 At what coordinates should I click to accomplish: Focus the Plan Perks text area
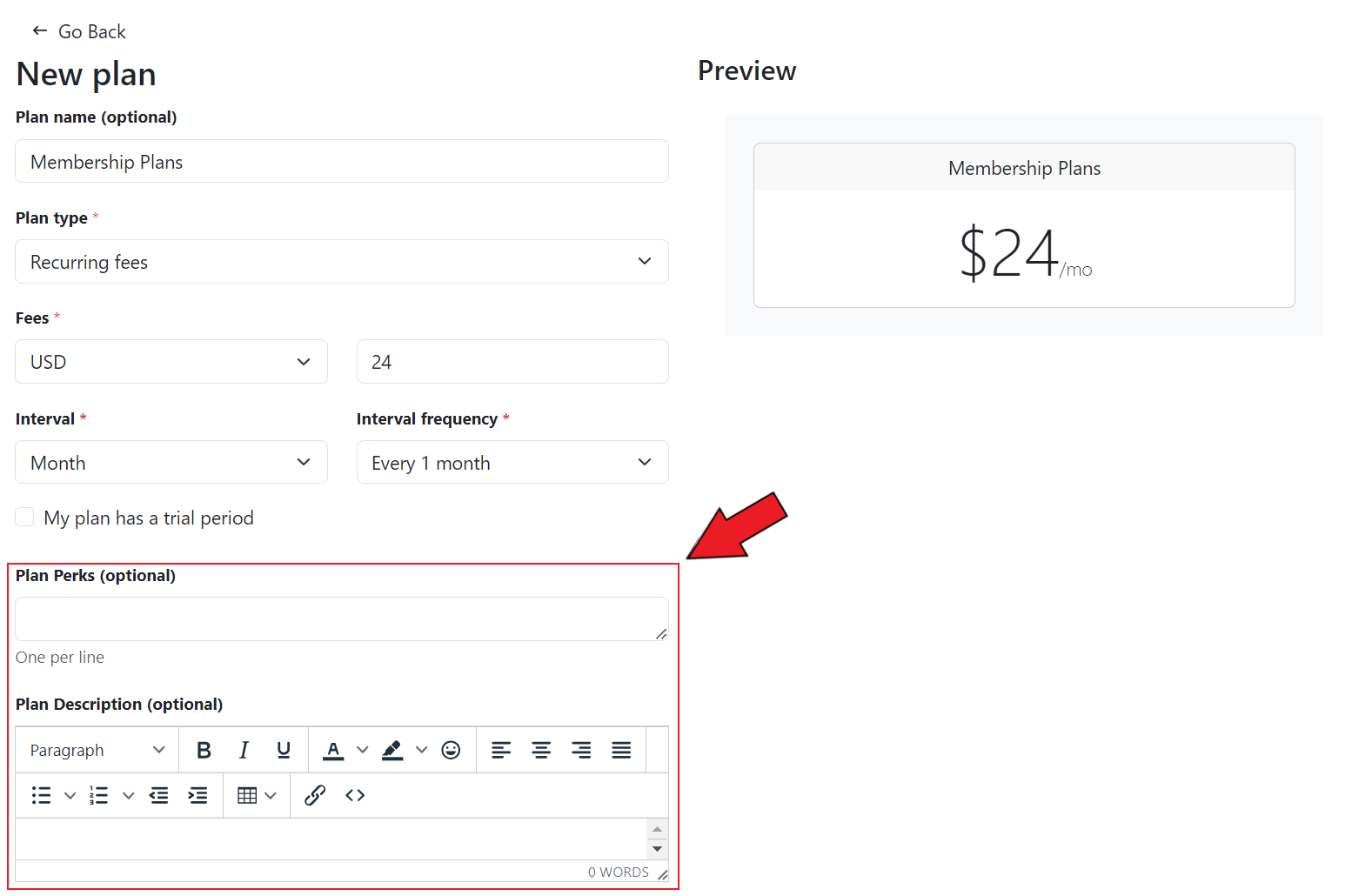point(339,619)
